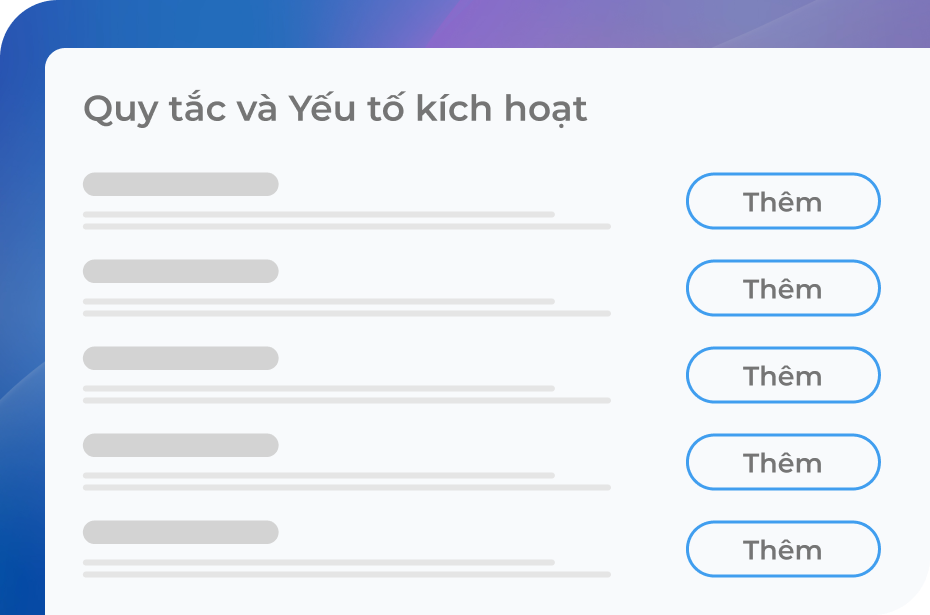Select the fourth rule's shorter description line
This screenshot has width=930, height=615.
(x=318, y=475)
